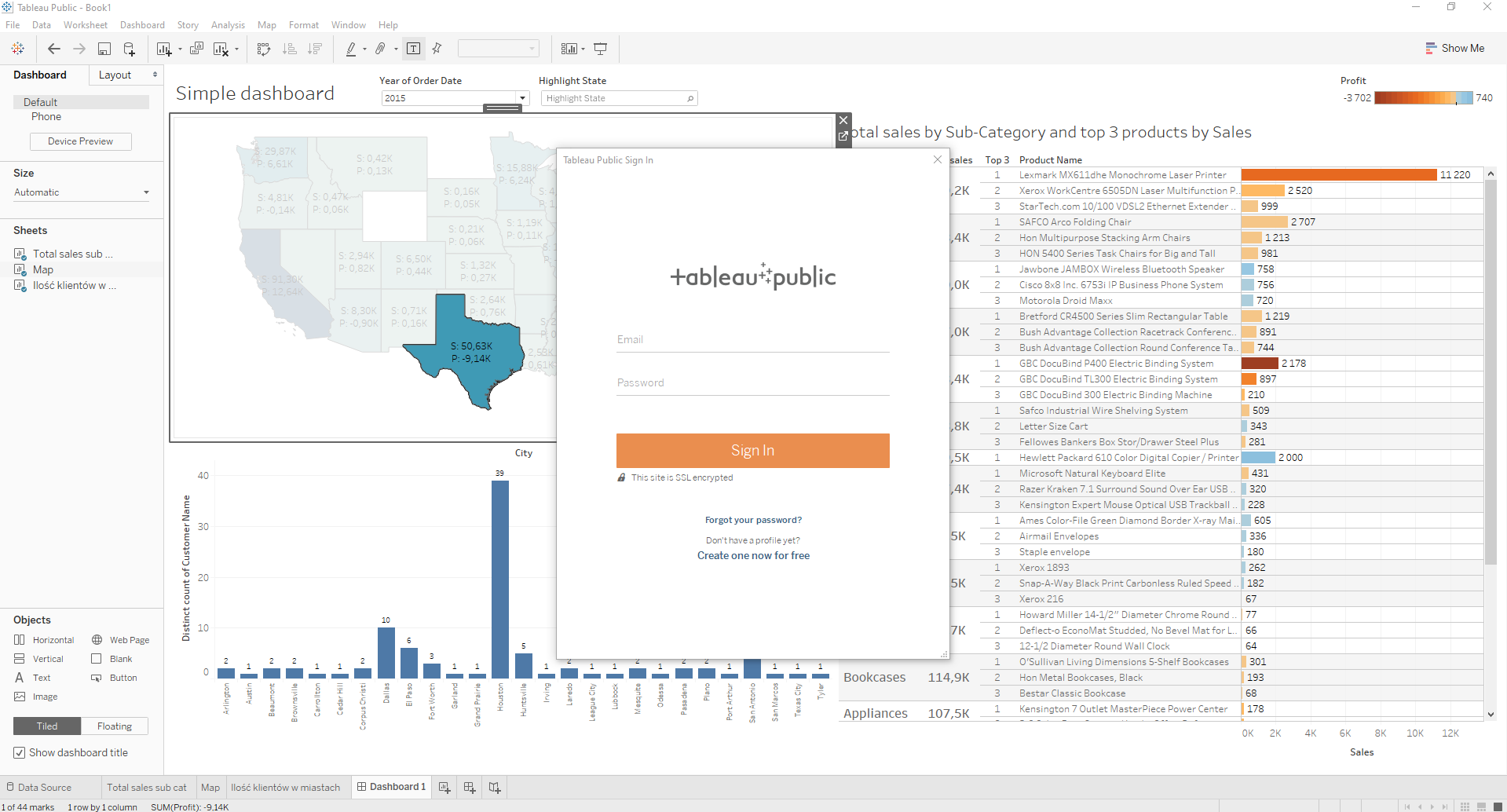The image size is (1507, 812).
Task: Open the Show Me panel
Action: (1454, 48)
